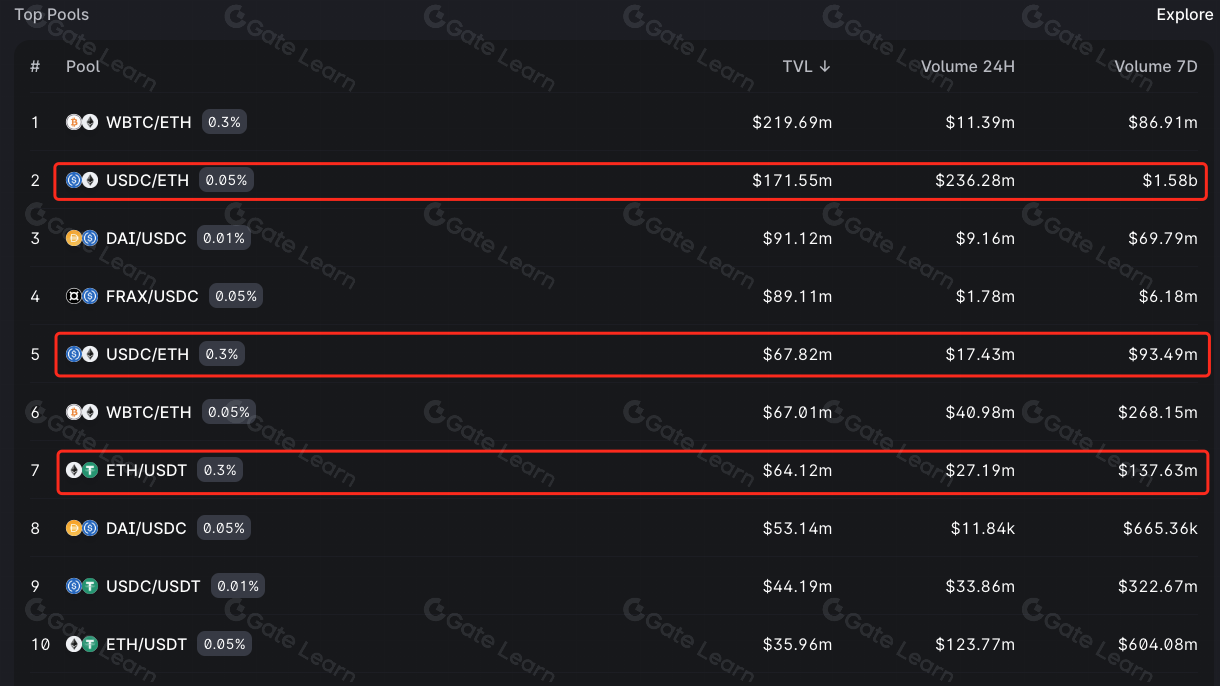Click the USDC/USDT pool token icons

point(82,586)
